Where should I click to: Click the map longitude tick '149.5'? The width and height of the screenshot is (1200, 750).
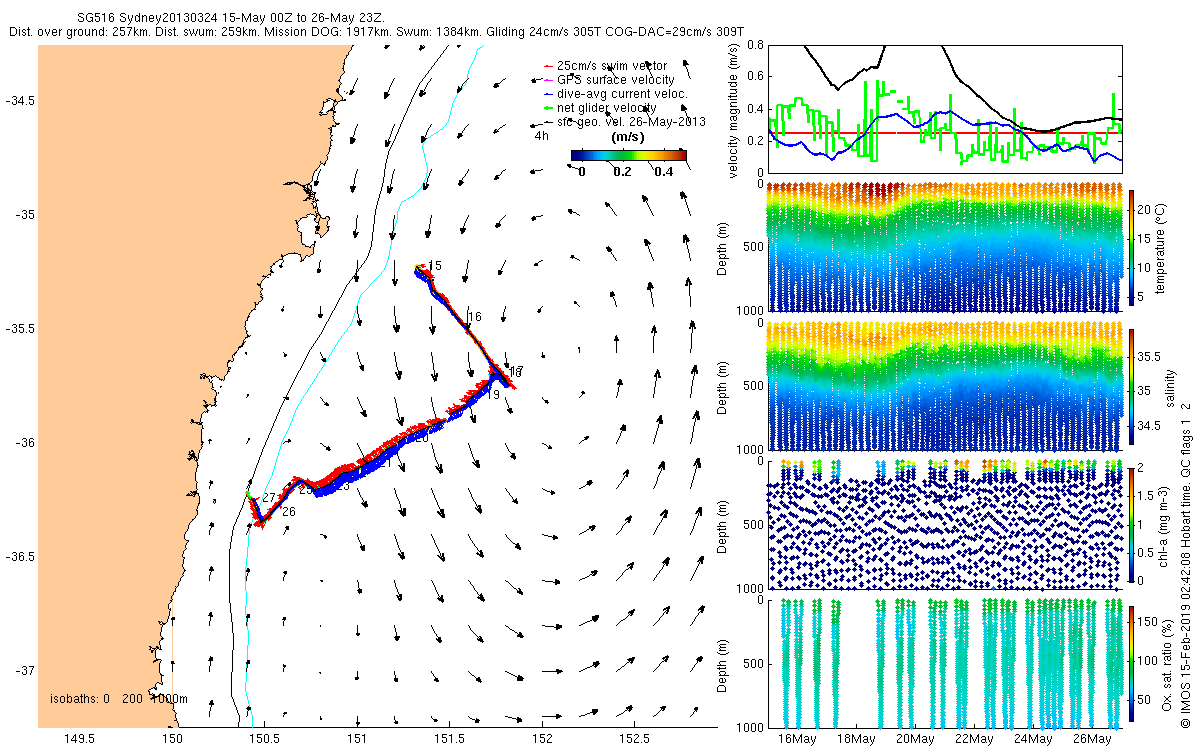tap(79, 739)
